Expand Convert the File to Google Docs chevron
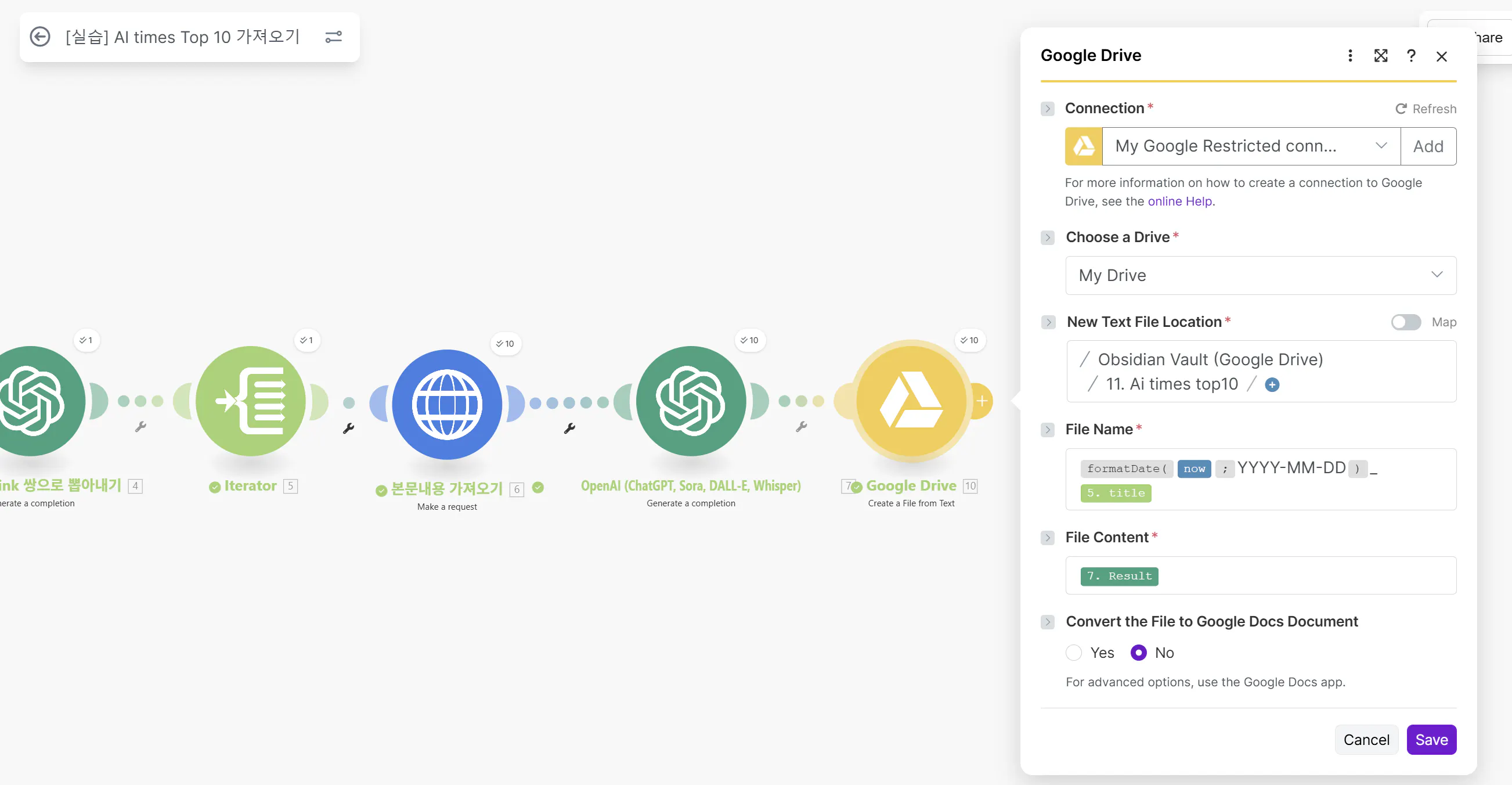Image resolution: width=1512 pixels, height=785 pixels. pyautogui.click(x=1048, y=621)
